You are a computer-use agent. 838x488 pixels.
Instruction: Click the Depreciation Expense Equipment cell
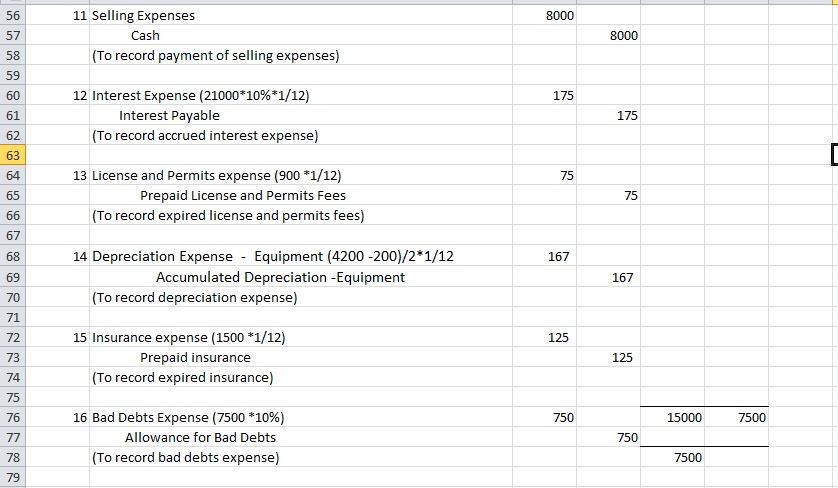coord(301,257)
